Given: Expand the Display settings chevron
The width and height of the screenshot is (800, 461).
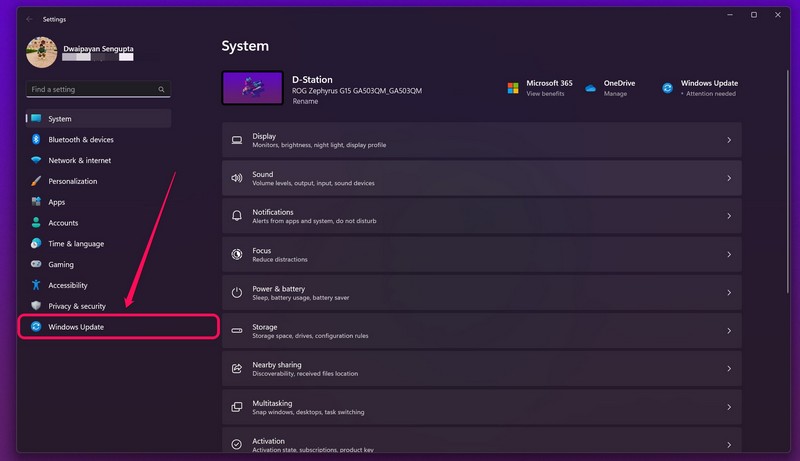Looking at the screenshot, I should click(x=729, y=140).
